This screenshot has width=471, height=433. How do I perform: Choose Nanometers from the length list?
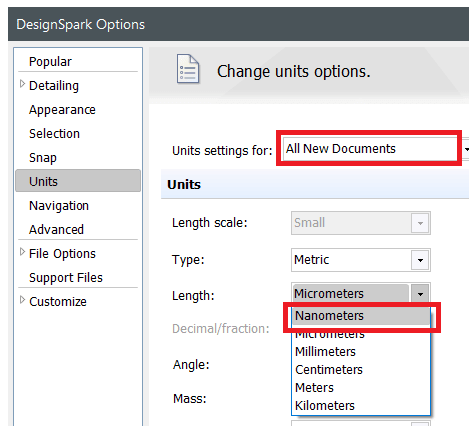pos(361,316)
